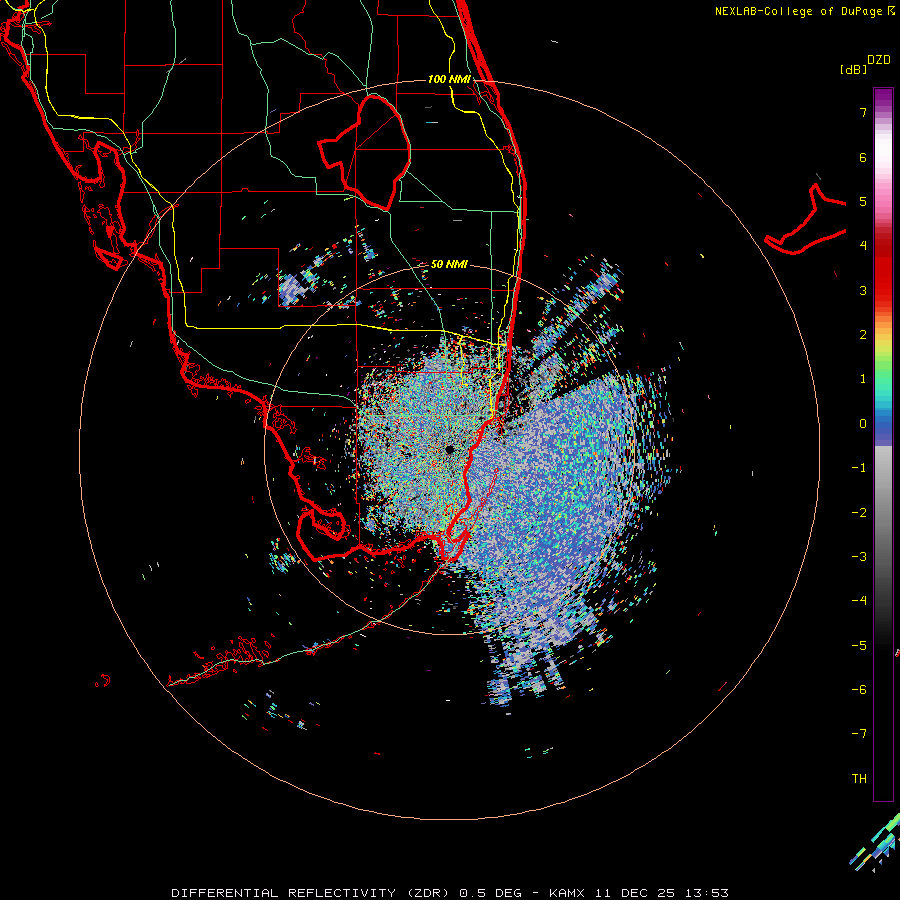Click the 5 value on the color scale
The width and height of the screenshot is (900, 900).
coord(863,201)
